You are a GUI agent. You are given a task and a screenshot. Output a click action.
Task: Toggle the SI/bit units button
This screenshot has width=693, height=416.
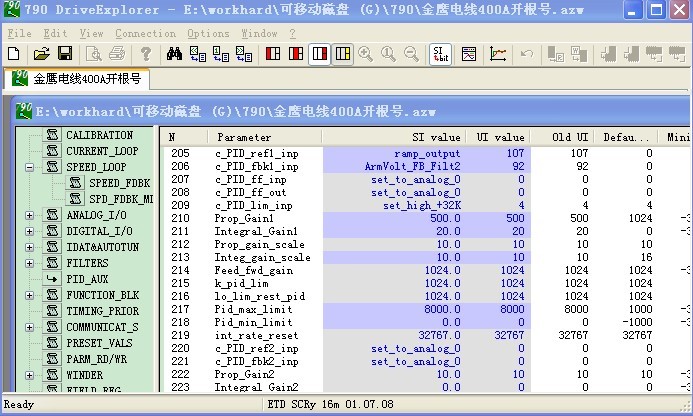pyautogui.click(x=440, y=54)
